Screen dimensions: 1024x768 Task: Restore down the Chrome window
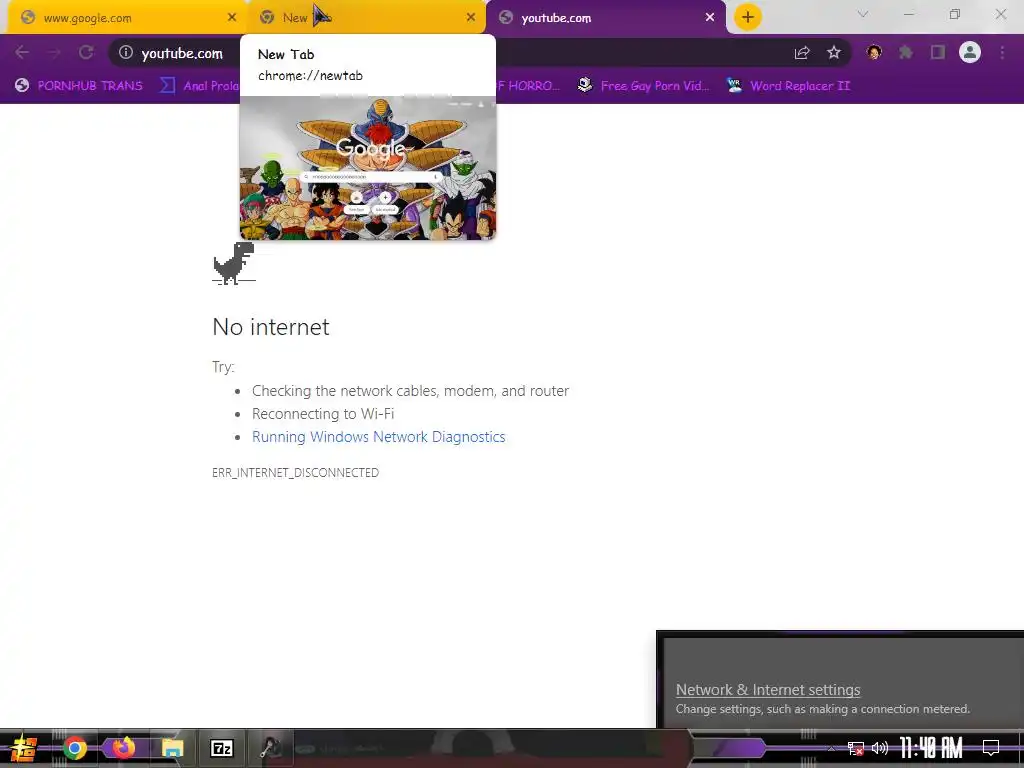coord(955,14)
